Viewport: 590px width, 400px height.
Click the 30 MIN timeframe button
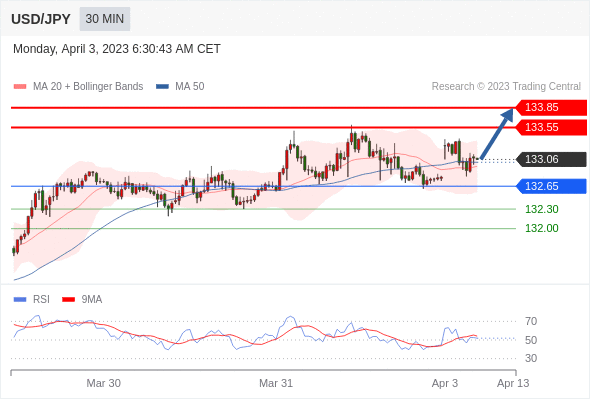105,19
